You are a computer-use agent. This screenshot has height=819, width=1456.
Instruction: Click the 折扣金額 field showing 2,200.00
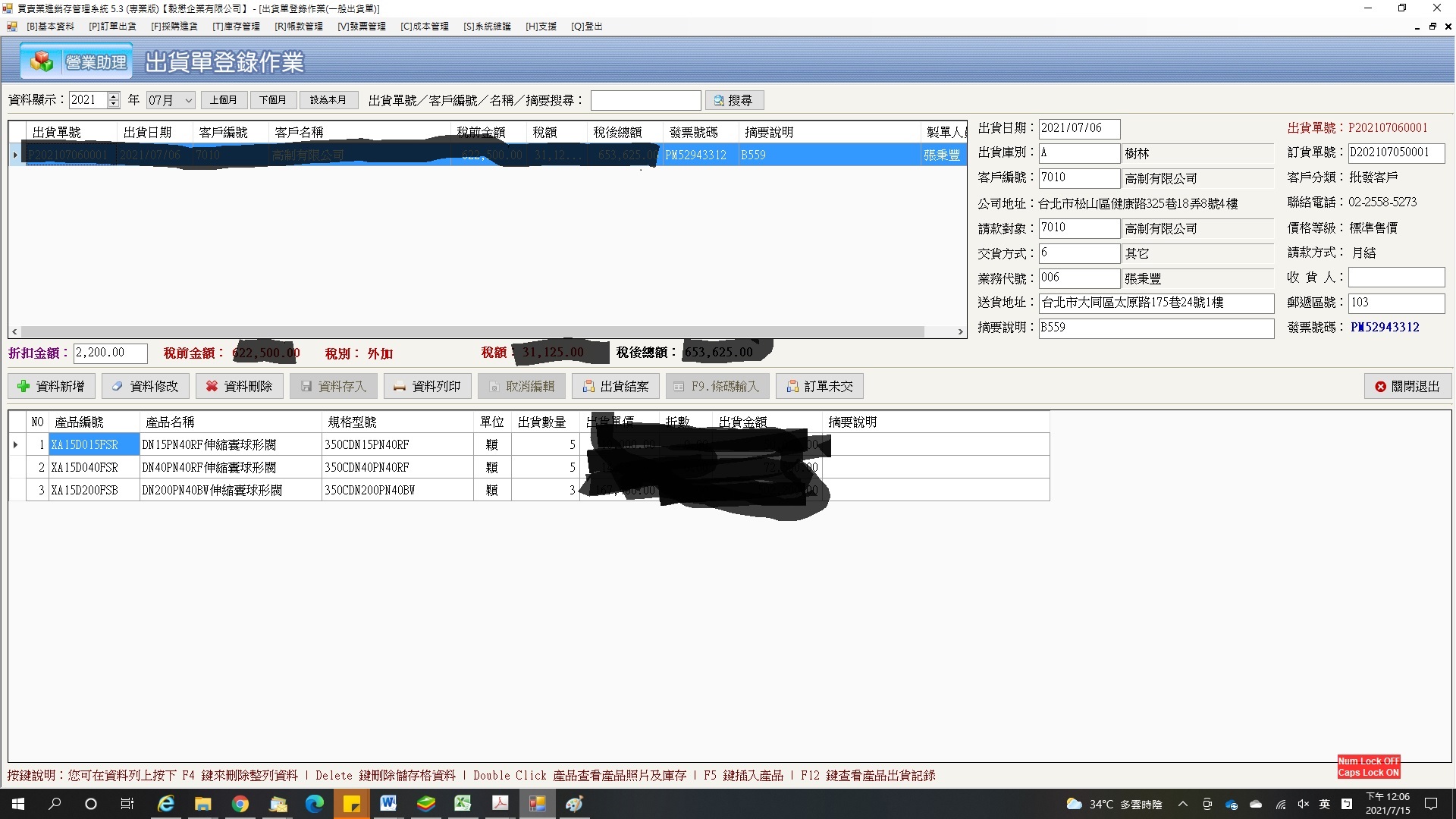(111, 353)
